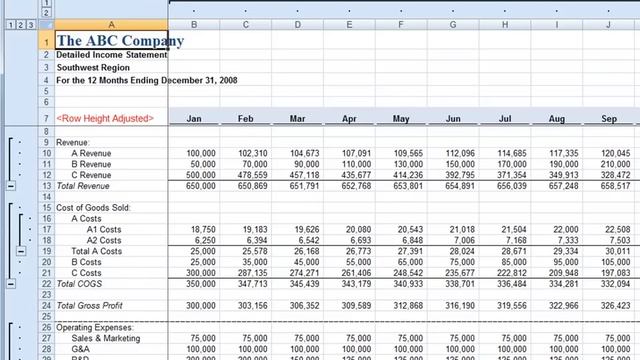Click Jan Total Revenue value 650,000

point(194,186)
